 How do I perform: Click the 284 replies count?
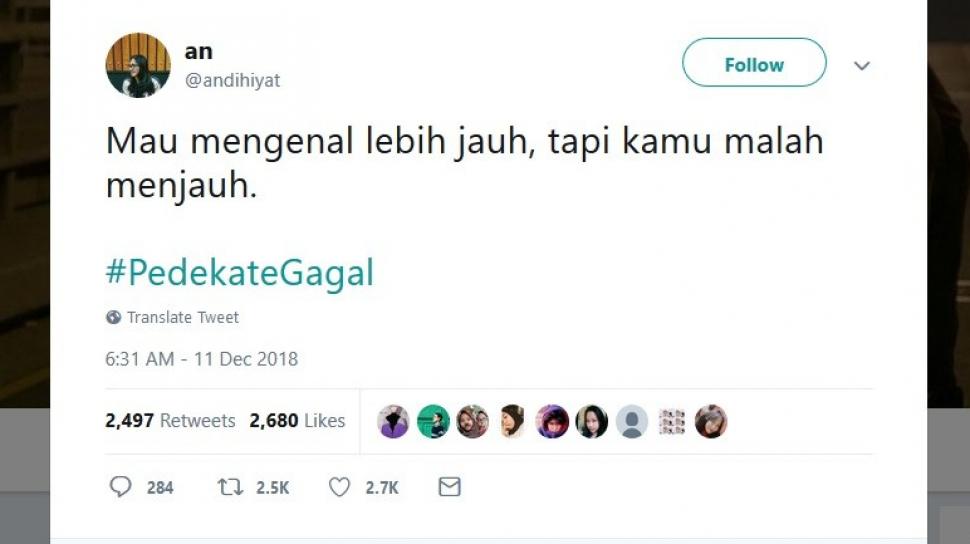(x=160, y=488)
